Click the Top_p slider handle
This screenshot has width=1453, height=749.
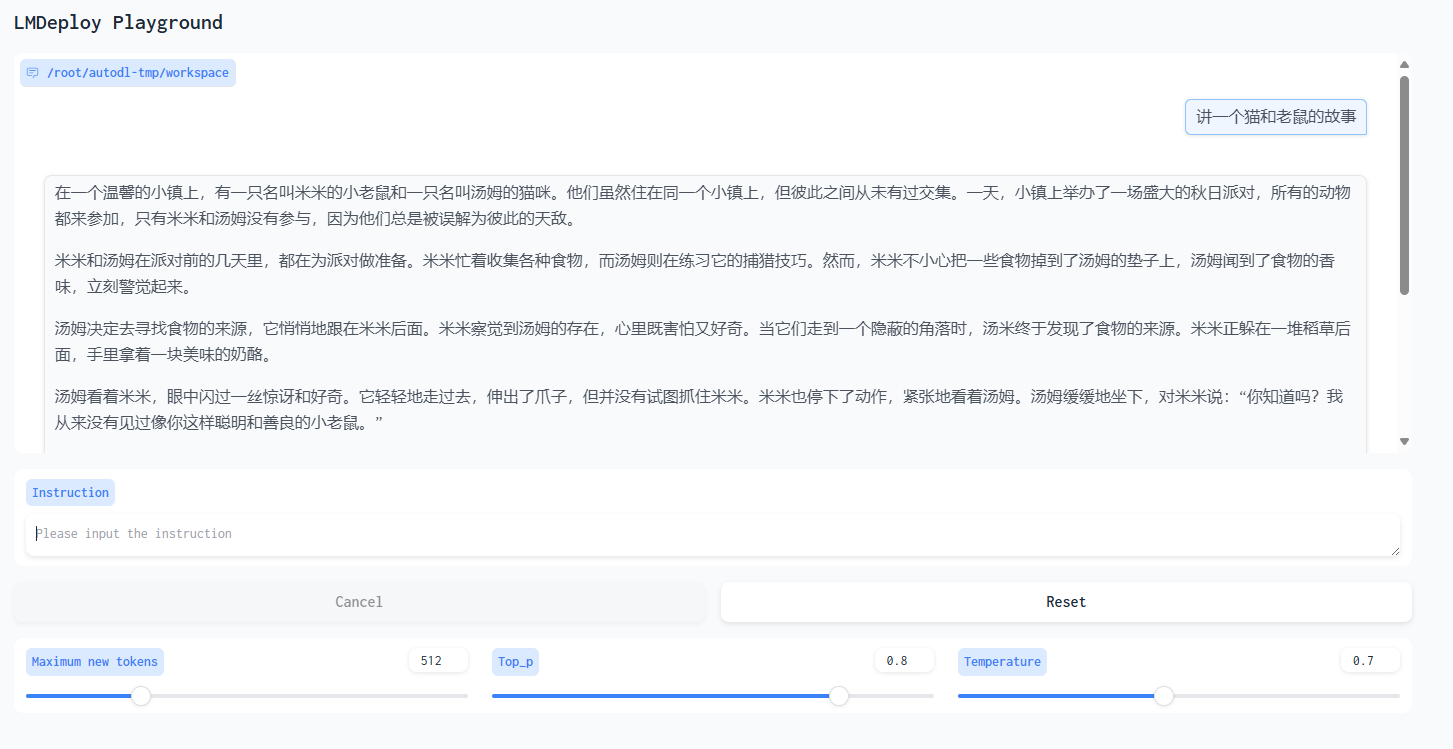pos(839,696)
